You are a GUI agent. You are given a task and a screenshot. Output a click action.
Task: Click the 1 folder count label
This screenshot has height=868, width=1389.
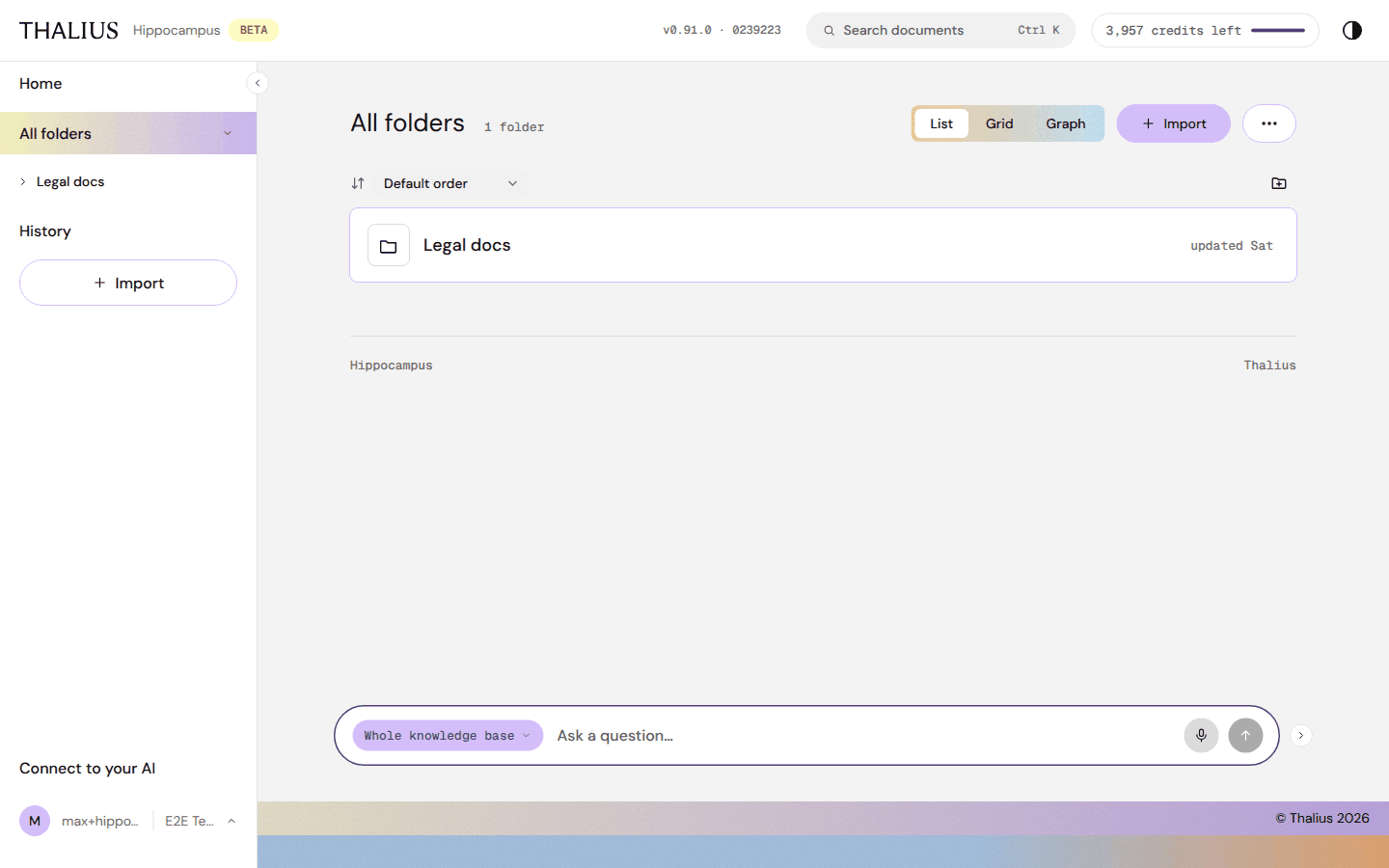pos(514,127)
